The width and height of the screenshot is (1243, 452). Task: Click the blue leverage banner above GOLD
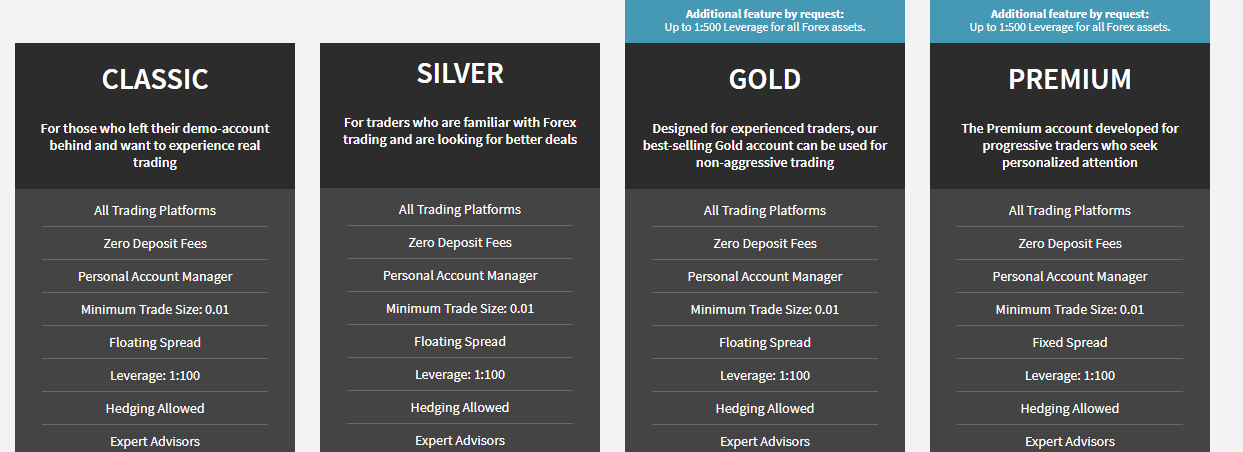click(x=765, y=21)
